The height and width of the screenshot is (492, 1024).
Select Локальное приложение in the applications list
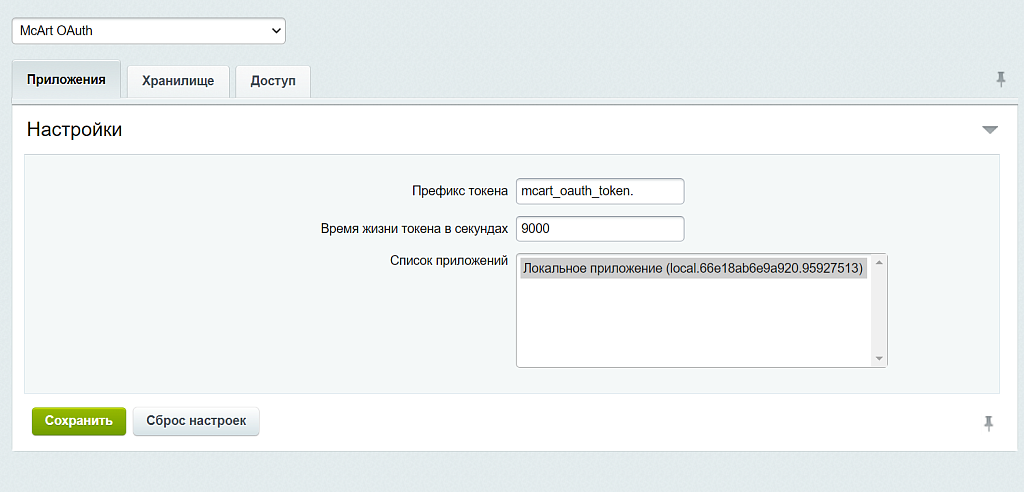pyautogui.click(x=692, y=269)
